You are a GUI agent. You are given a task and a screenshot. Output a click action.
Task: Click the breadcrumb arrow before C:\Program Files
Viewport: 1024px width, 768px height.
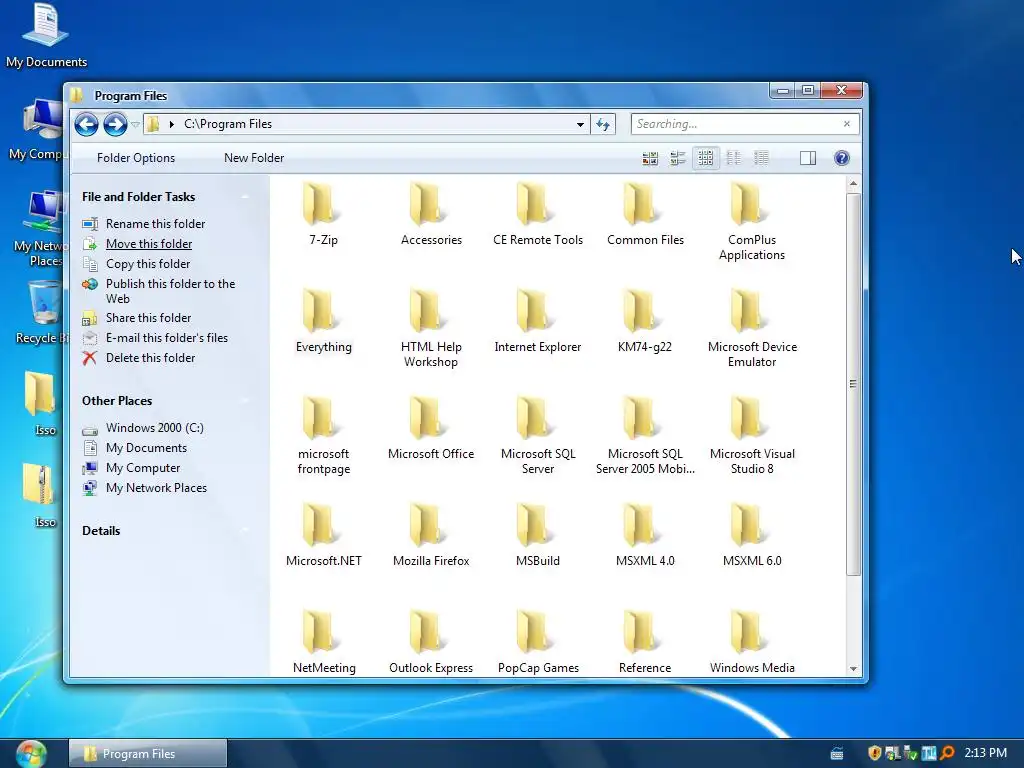tap(172, 124)
